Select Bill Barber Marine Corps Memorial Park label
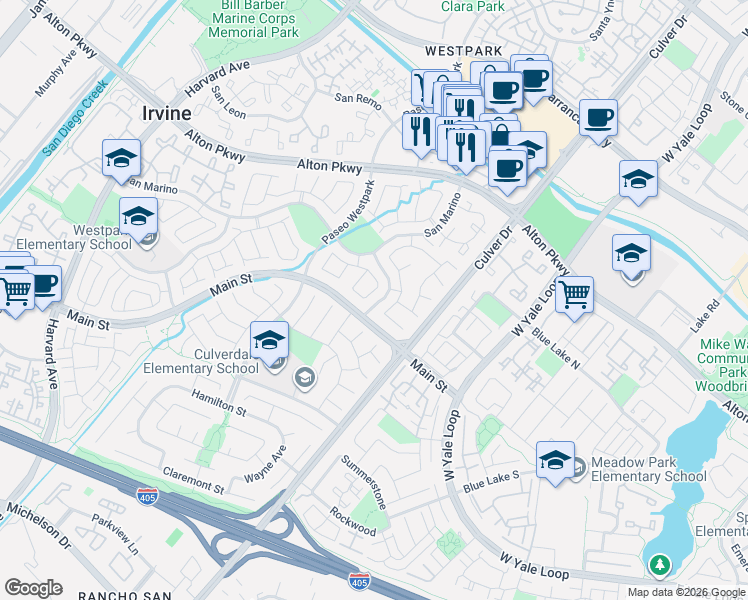748x600 pixels. 253,19
